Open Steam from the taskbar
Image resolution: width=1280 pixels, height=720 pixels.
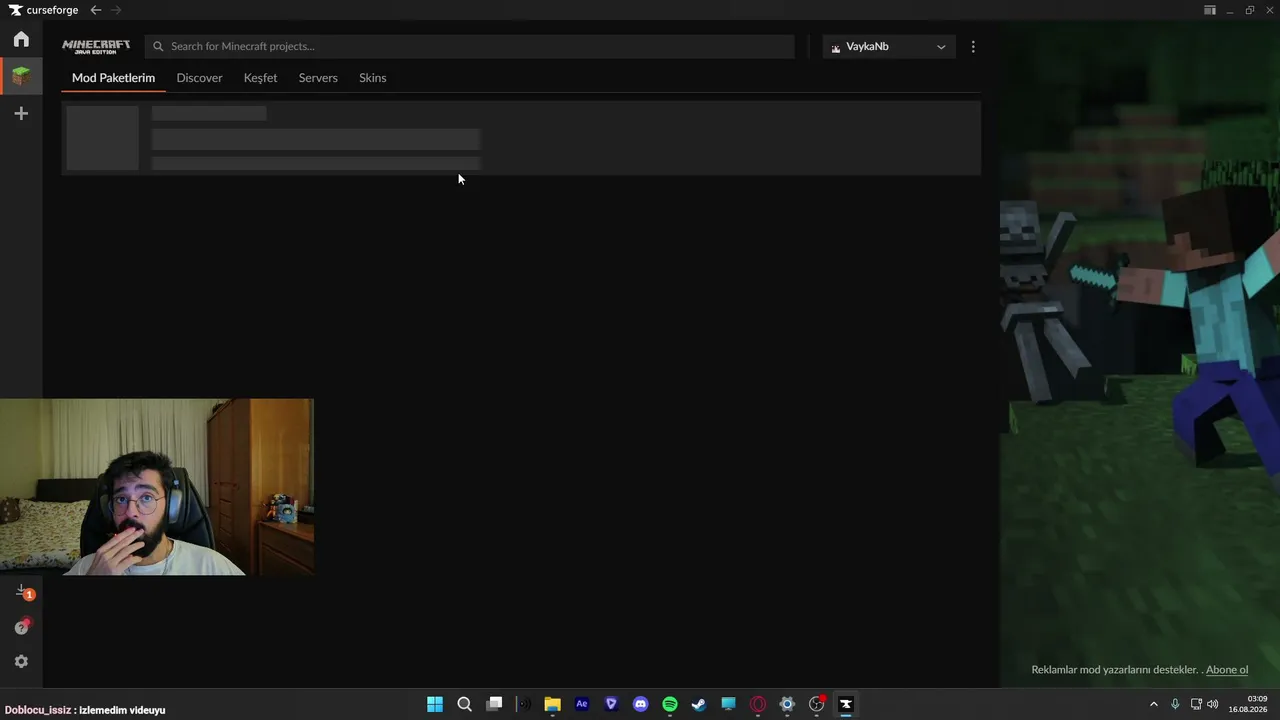pos(699,704)
